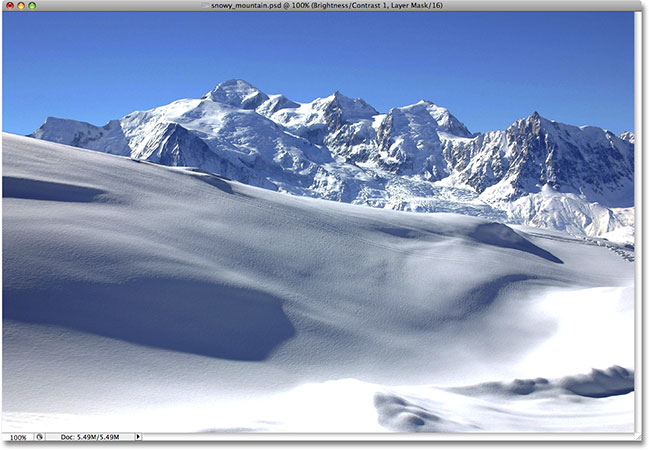The width and height of the screenshot is (649, 450).
Task: Click the mountain photo canvas
Action: pyautogui.click(x=318, y=222)
